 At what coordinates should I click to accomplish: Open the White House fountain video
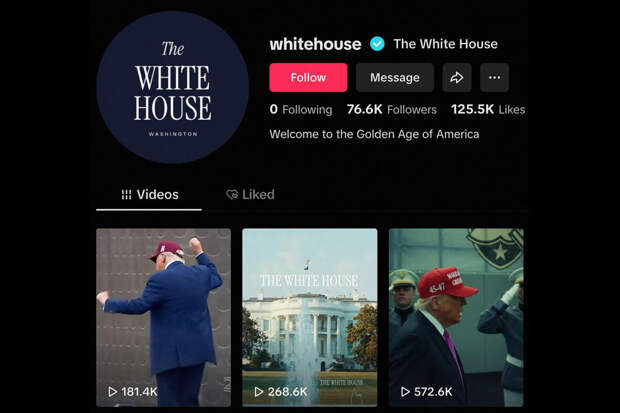coord(310,317)
